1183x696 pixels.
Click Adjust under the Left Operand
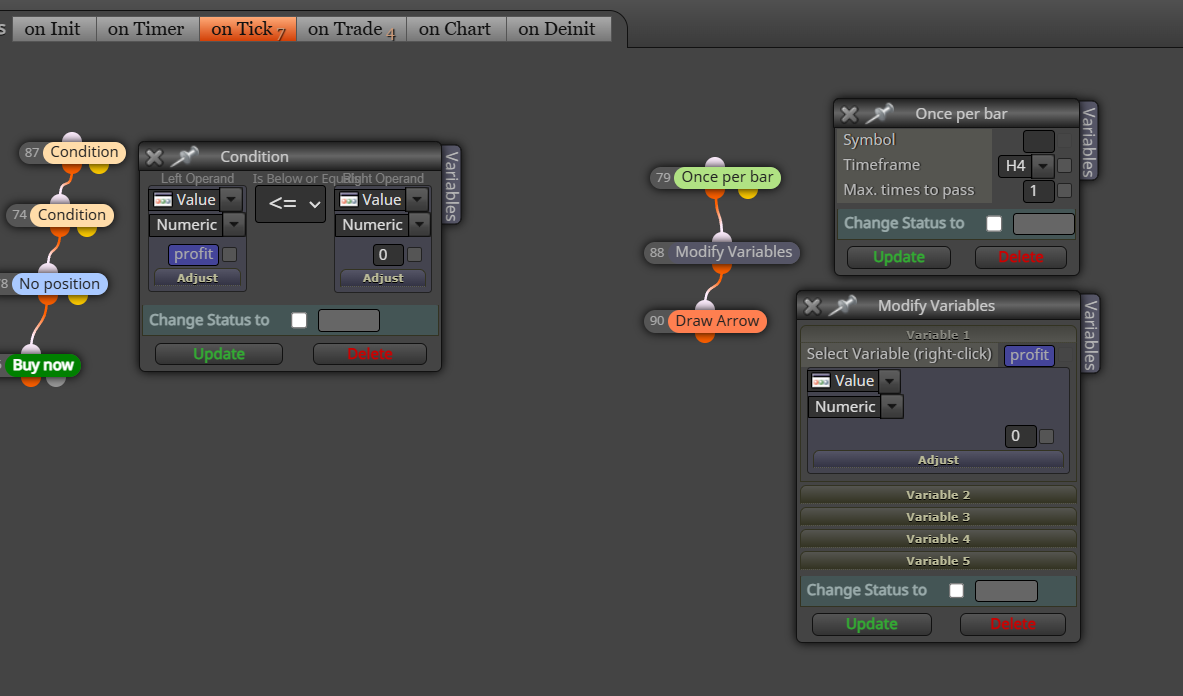[x=197, y=278]
